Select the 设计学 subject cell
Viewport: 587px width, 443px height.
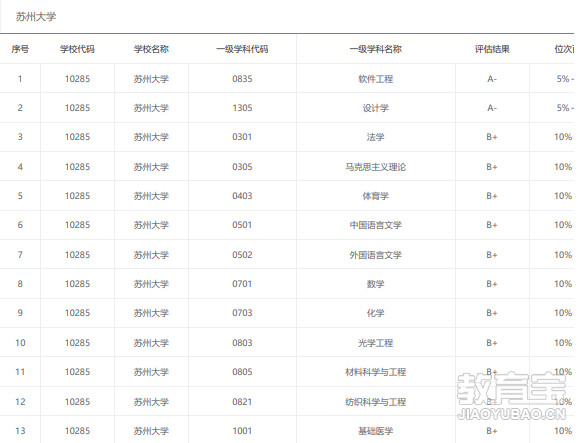click(x=375, y=108)
